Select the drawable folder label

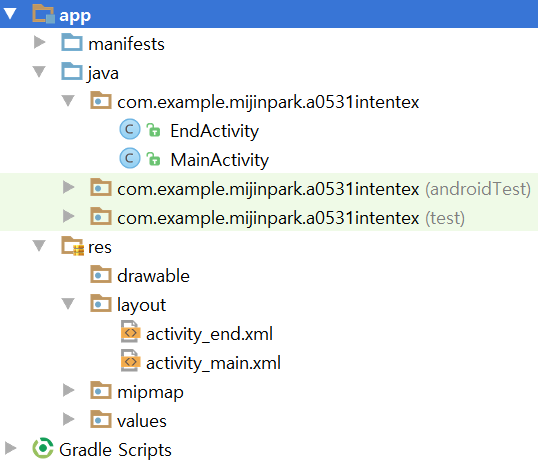(x=153, y=276)
